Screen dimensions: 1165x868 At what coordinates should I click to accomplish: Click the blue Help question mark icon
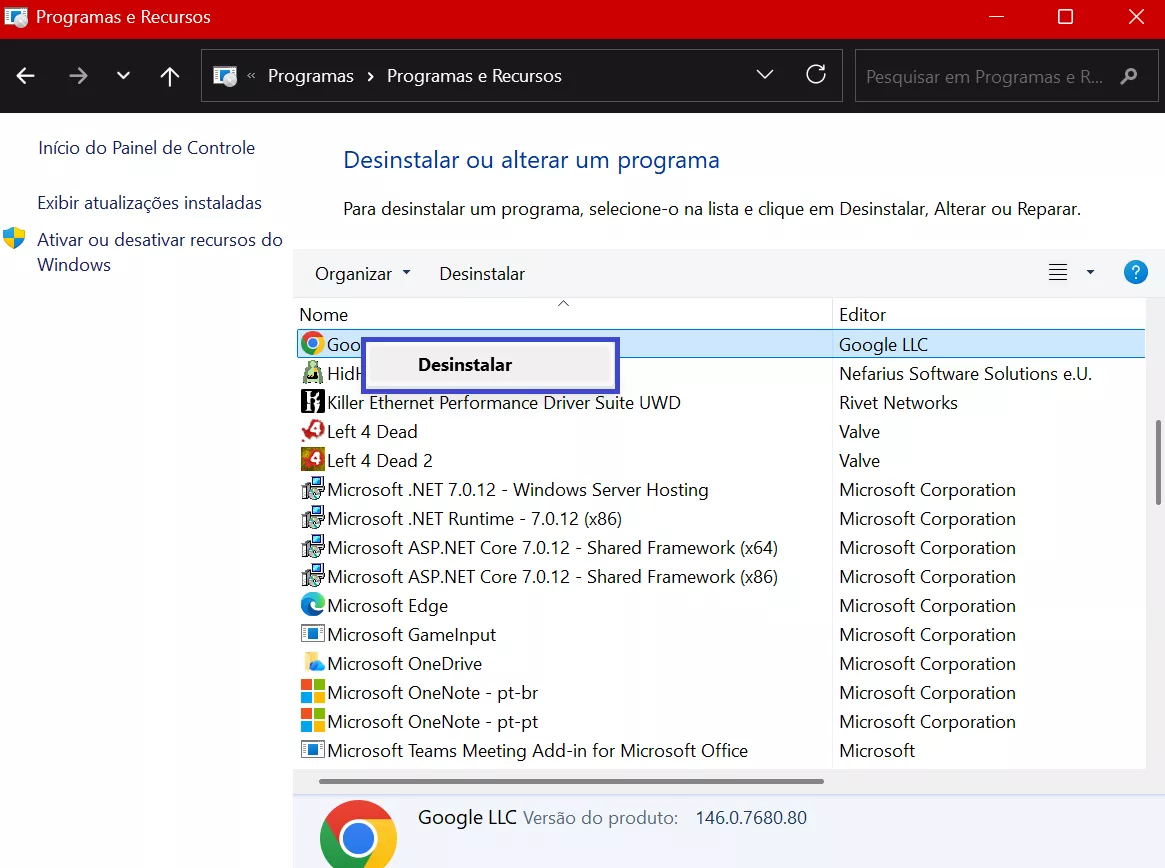[1135, 271]
